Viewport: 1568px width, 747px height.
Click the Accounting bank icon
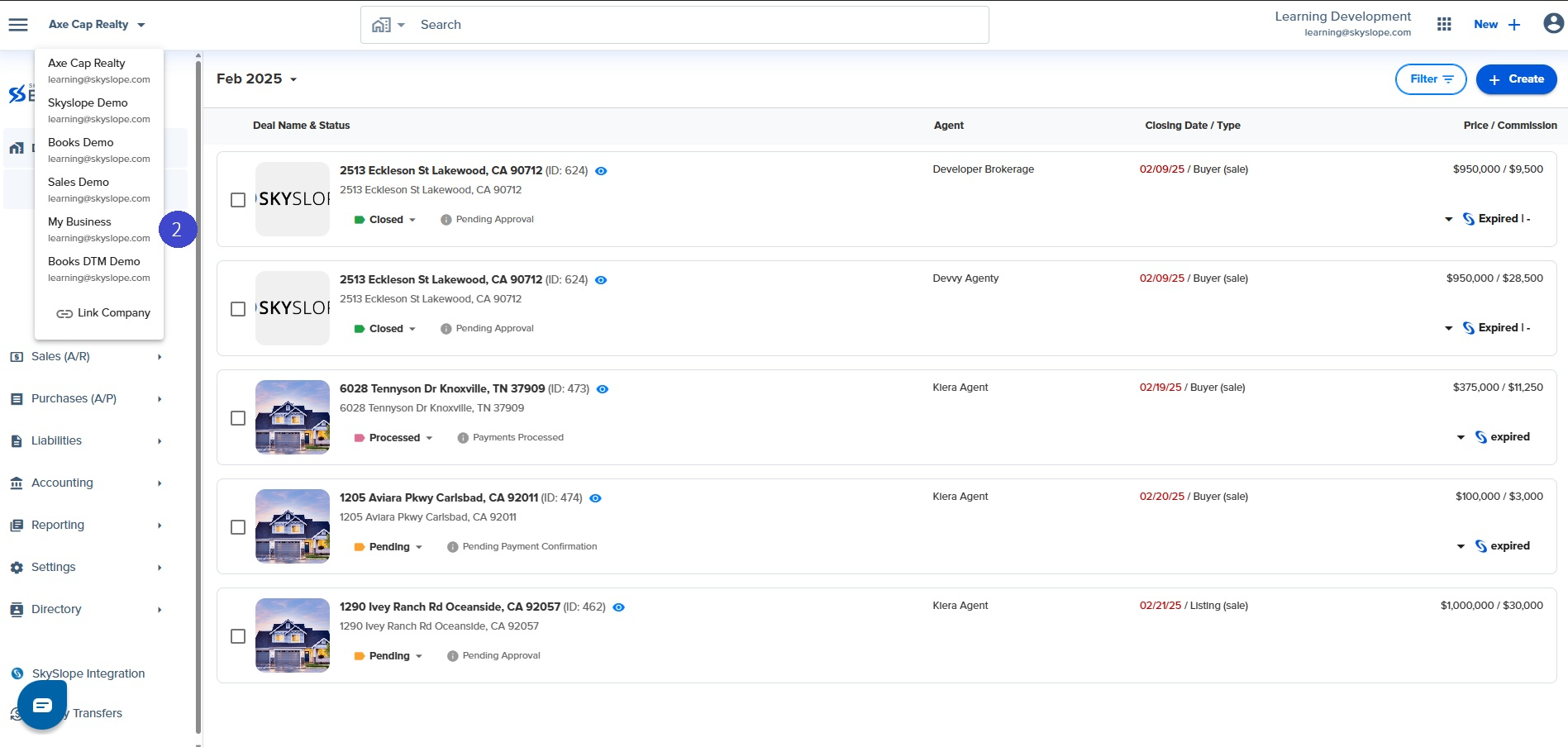17,483
